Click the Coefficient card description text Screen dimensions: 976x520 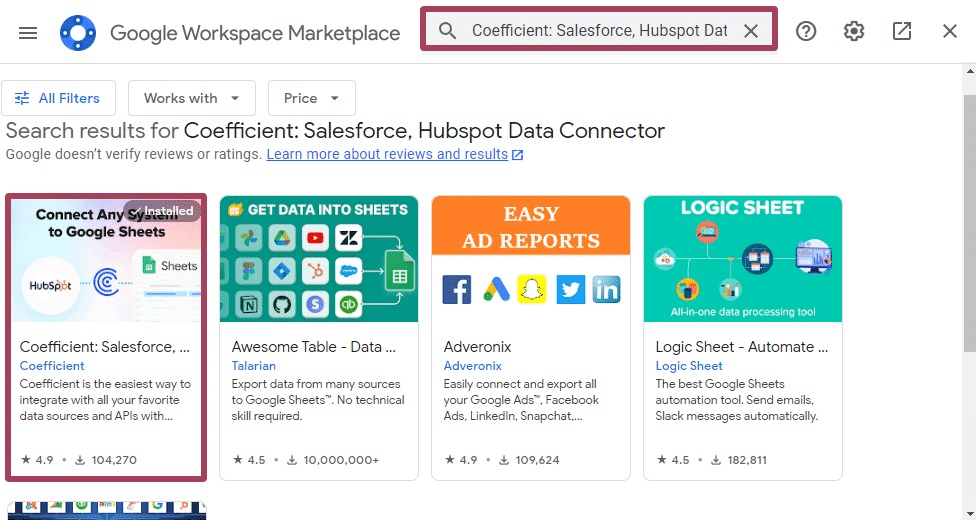tap(105, 400)
